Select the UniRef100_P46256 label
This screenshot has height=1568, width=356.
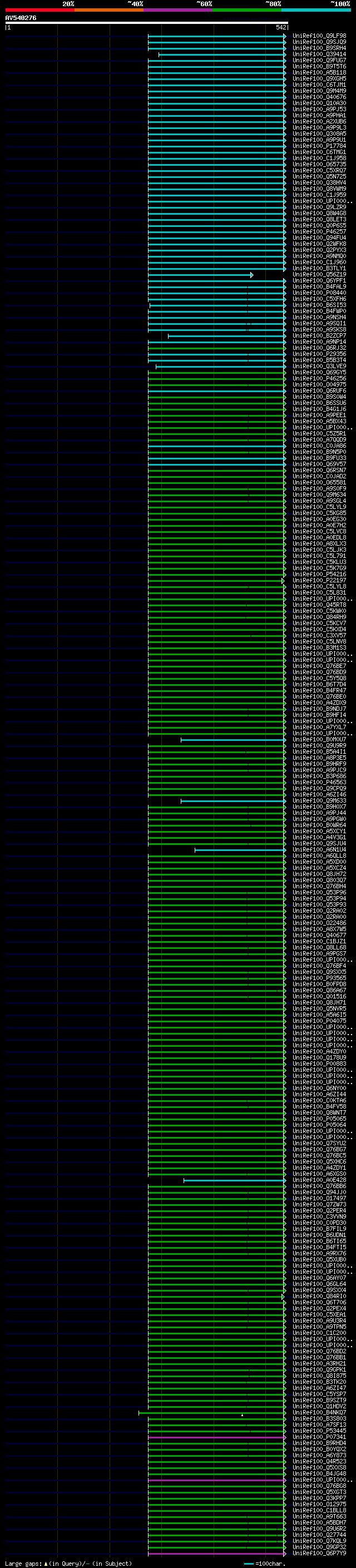tap(319, 379)
